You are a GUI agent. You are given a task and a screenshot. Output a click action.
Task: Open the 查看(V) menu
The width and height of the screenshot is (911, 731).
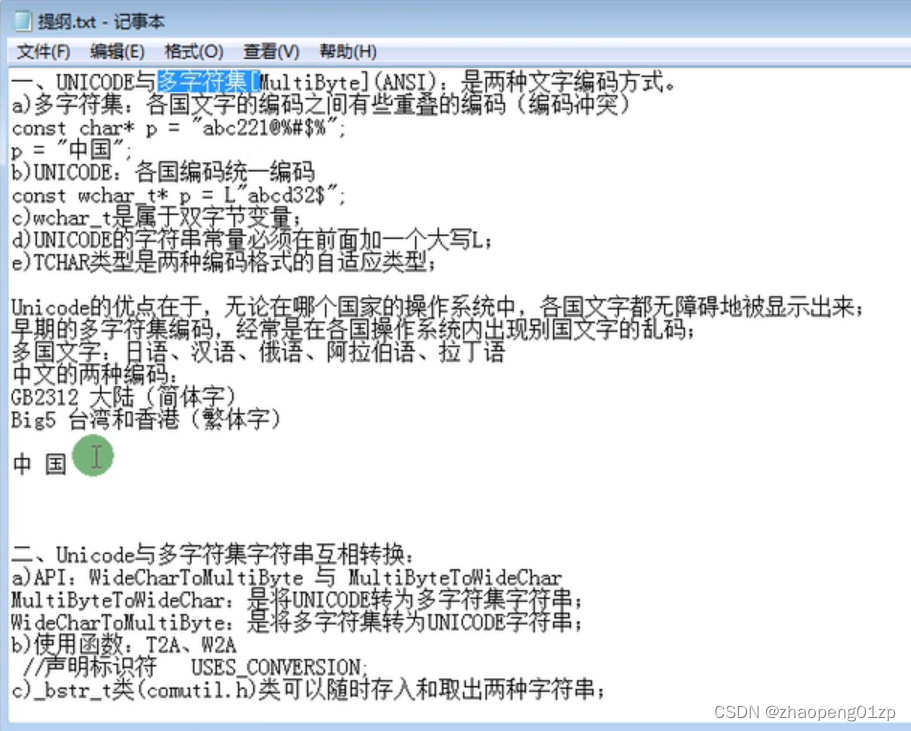tap(271, 52)
